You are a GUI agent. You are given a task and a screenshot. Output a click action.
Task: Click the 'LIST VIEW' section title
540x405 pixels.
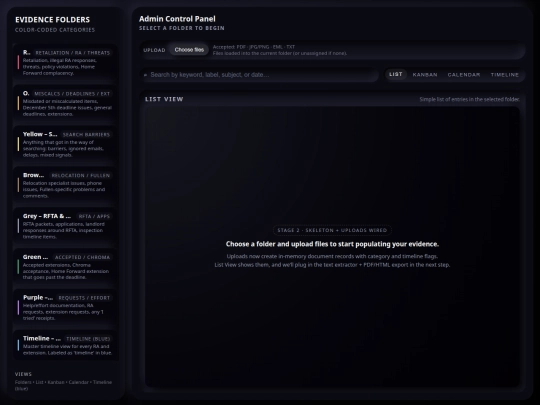pyautogui.click(x=164, y=99)
